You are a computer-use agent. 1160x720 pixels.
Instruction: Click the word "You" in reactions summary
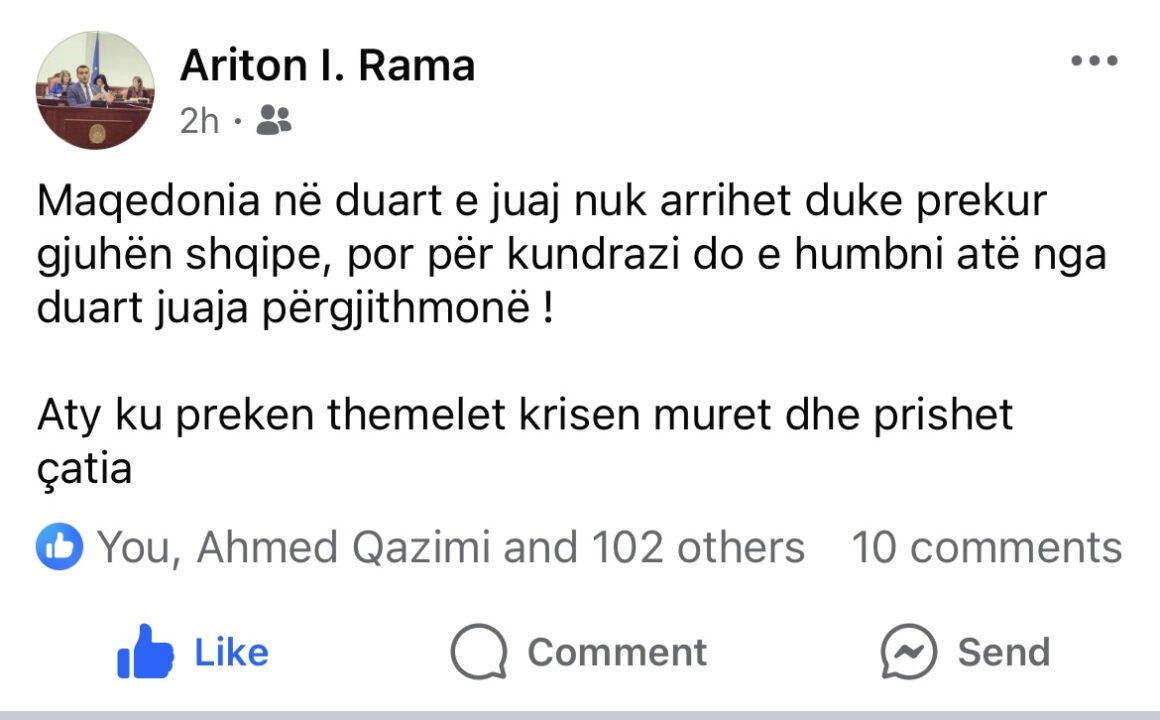[135, 548]
